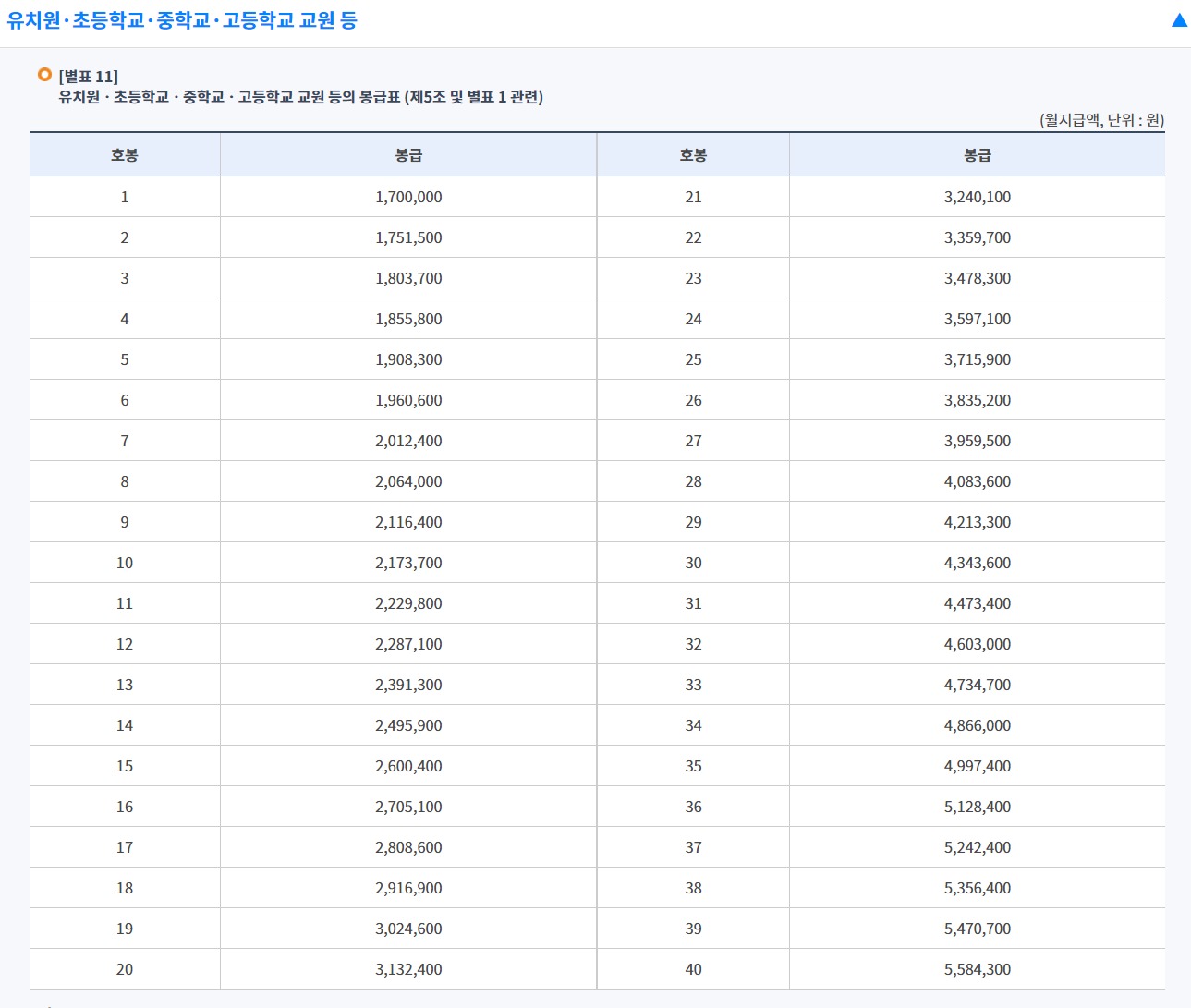Select salary cell 2,391,300

pos(408,685)
